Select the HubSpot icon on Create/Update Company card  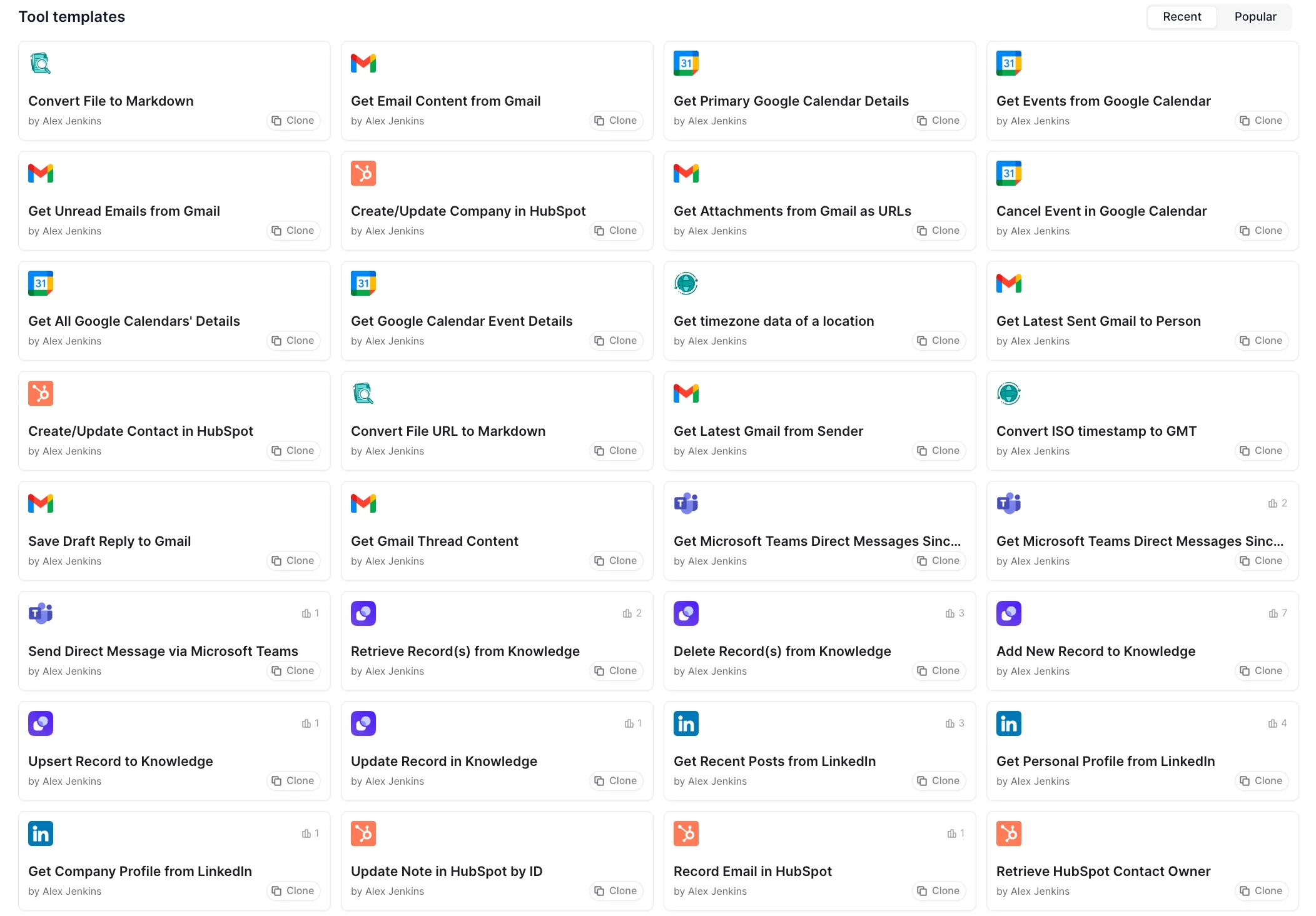[x=363, y=173]
